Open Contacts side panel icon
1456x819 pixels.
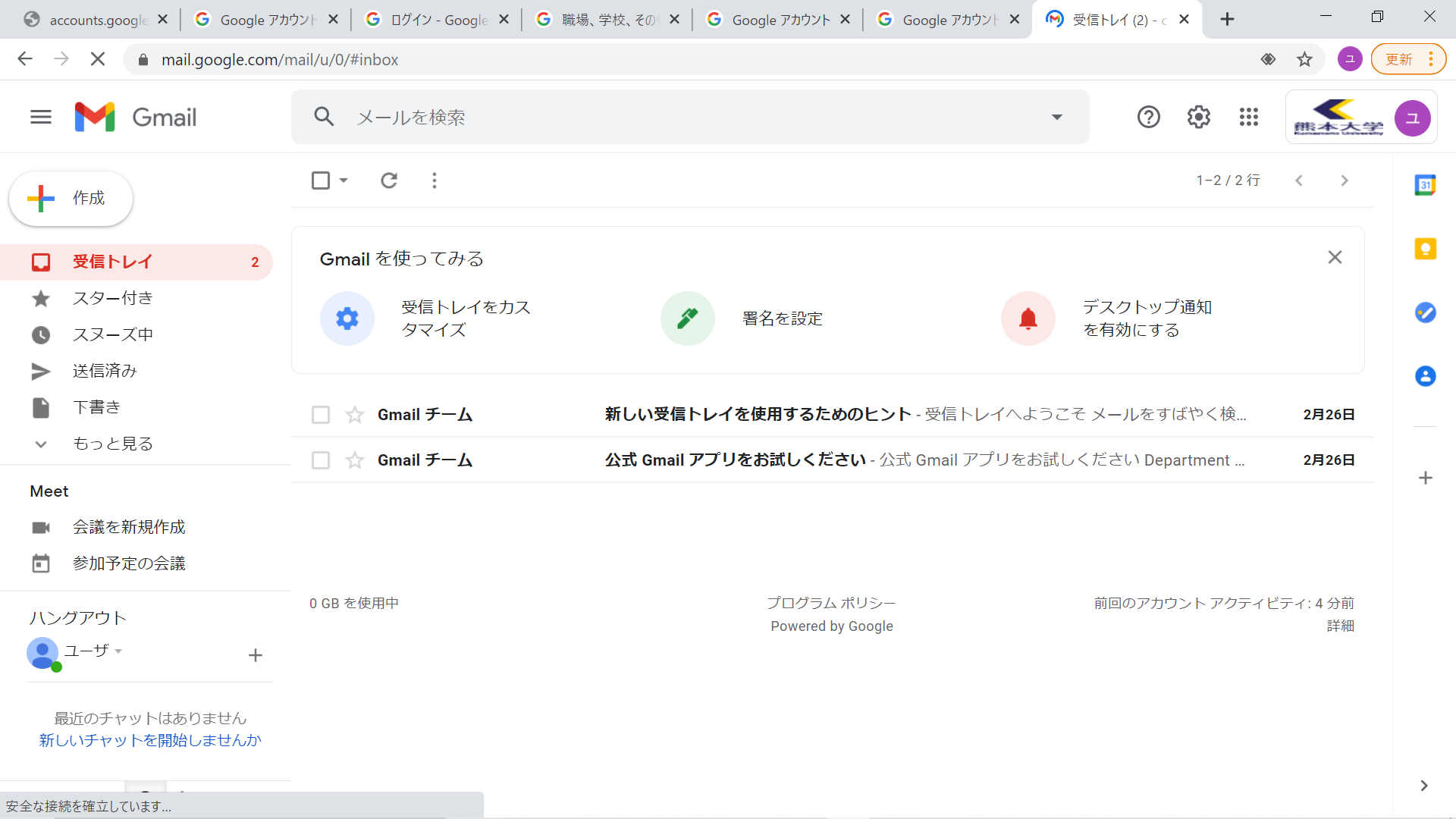[x=1425, y=376]
